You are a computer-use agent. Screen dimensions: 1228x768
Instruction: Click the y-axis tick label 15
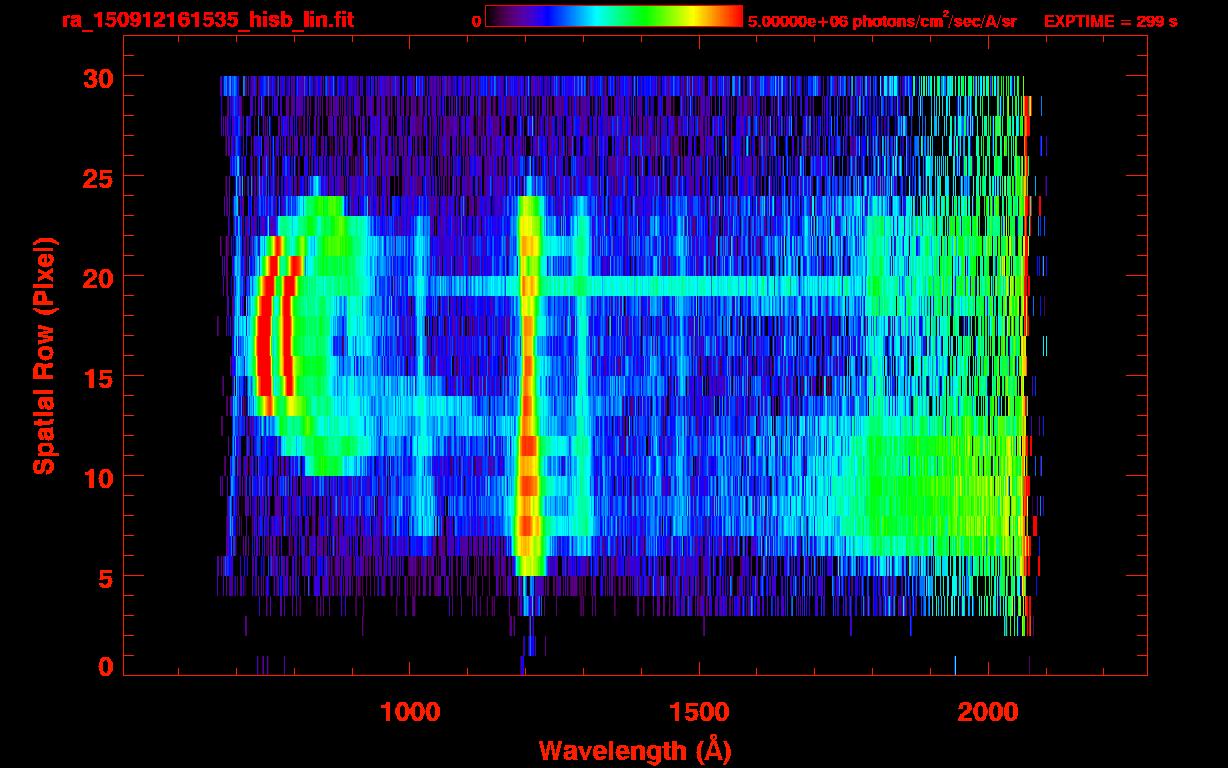pos(99,376)
